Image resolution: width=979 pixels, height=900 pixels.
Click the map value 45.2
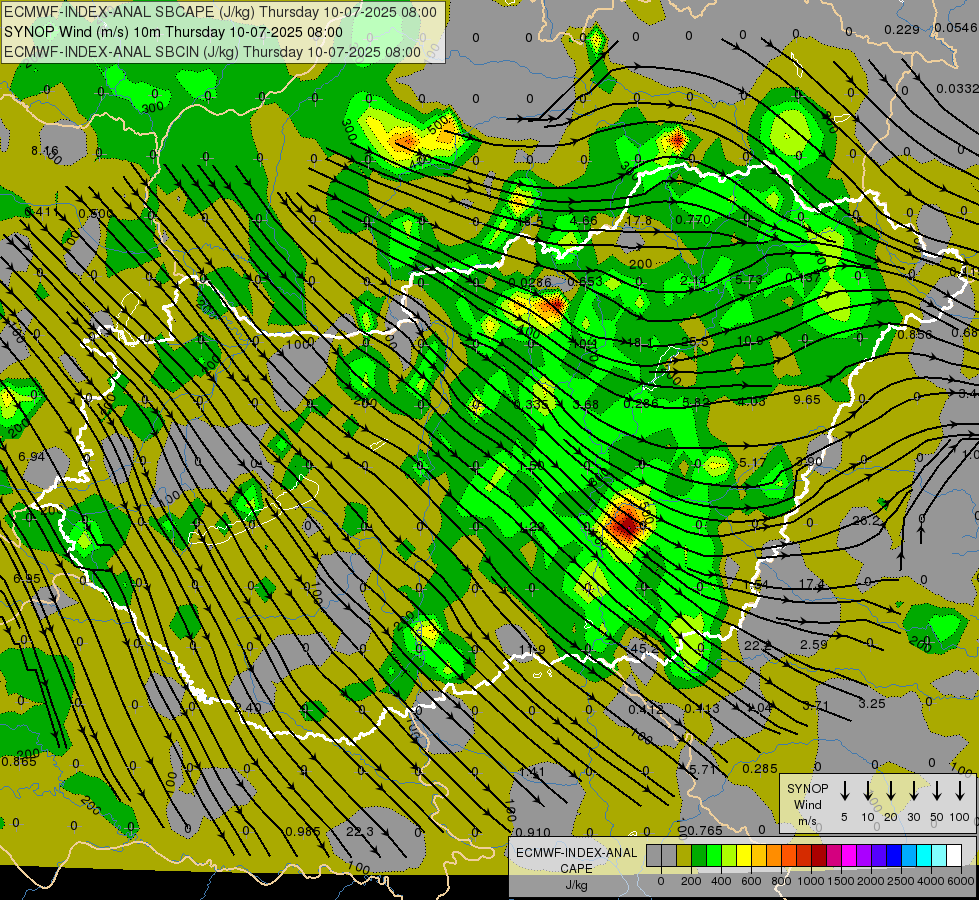coord(644,648)
